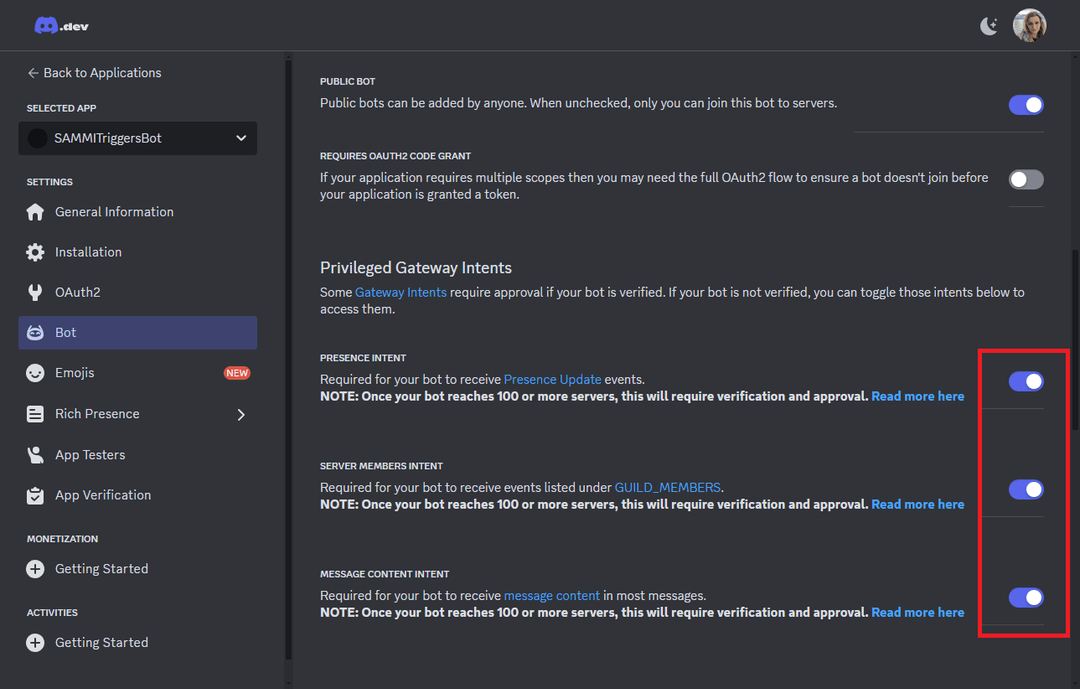Click the Activities Getting Started plus icon
1080x689 pixels.
click(x=35, y=643)
